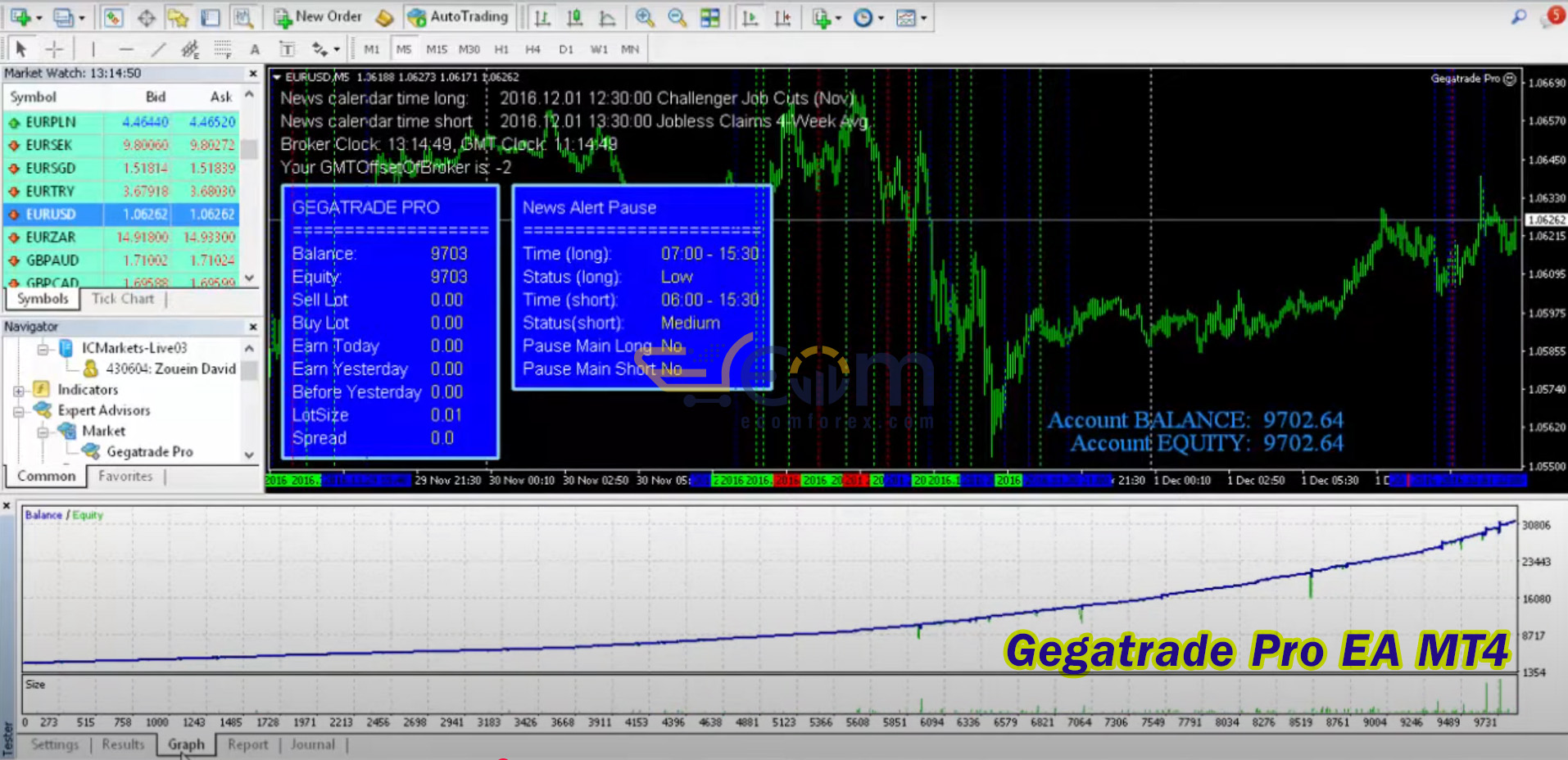Open the Periods dropdown arrow
The image size is (1568, 760).
pos(881,18)
